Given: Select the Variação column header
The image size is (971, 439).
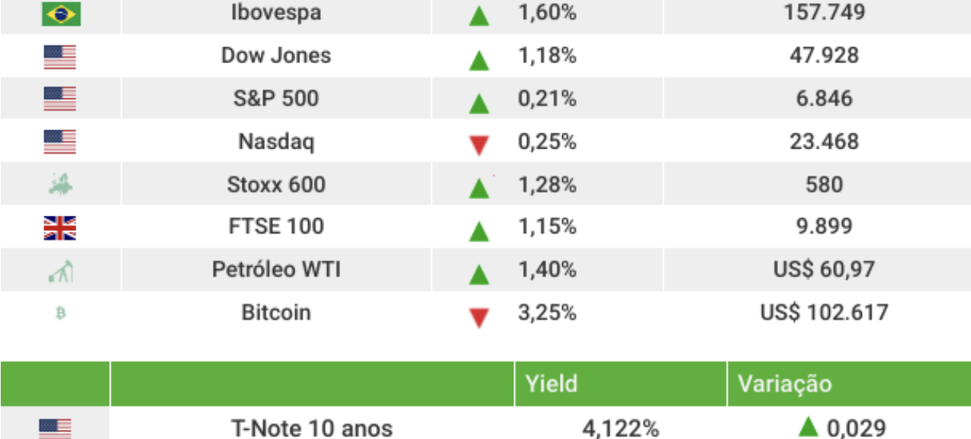Looking at the screenshot, I should pos(785,384).
